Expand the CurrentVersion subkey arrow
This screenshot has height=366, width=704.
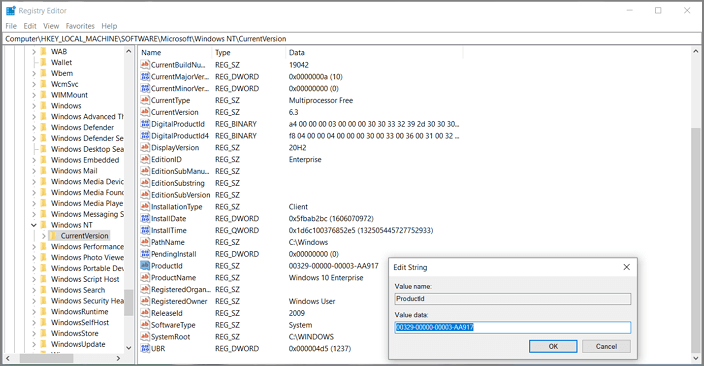[x=44, y=236]
